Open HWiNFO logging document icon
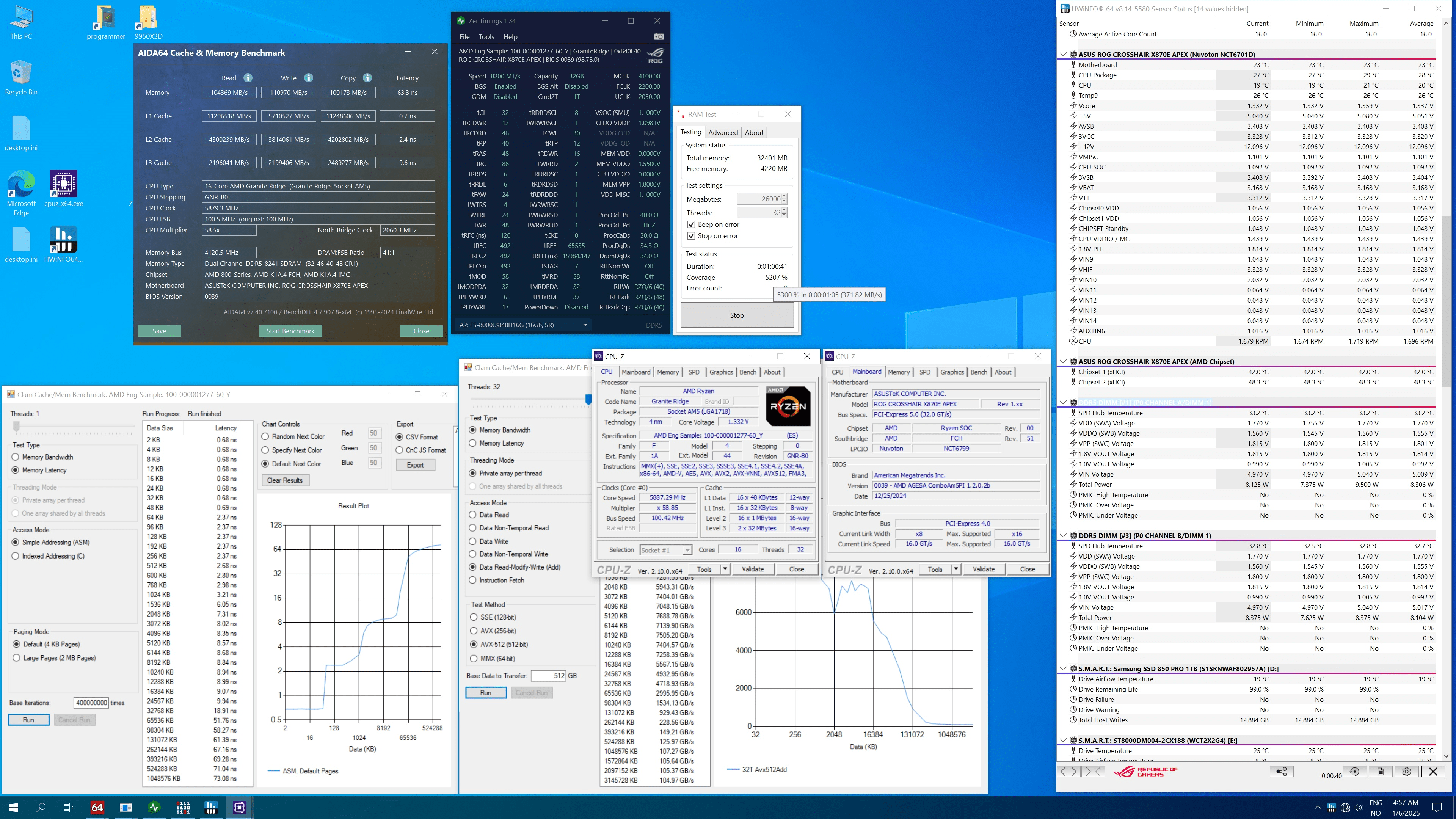The height and width of the screenshot is (819, 1456). [1380, 772]
